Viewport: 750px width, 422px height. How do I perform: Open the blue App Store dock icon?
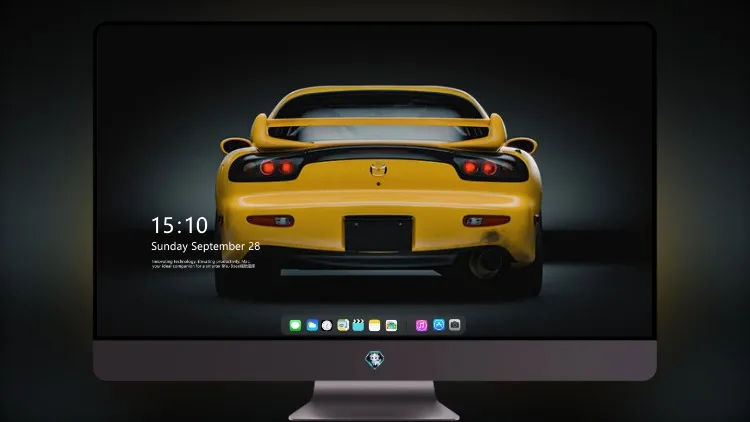439,325
